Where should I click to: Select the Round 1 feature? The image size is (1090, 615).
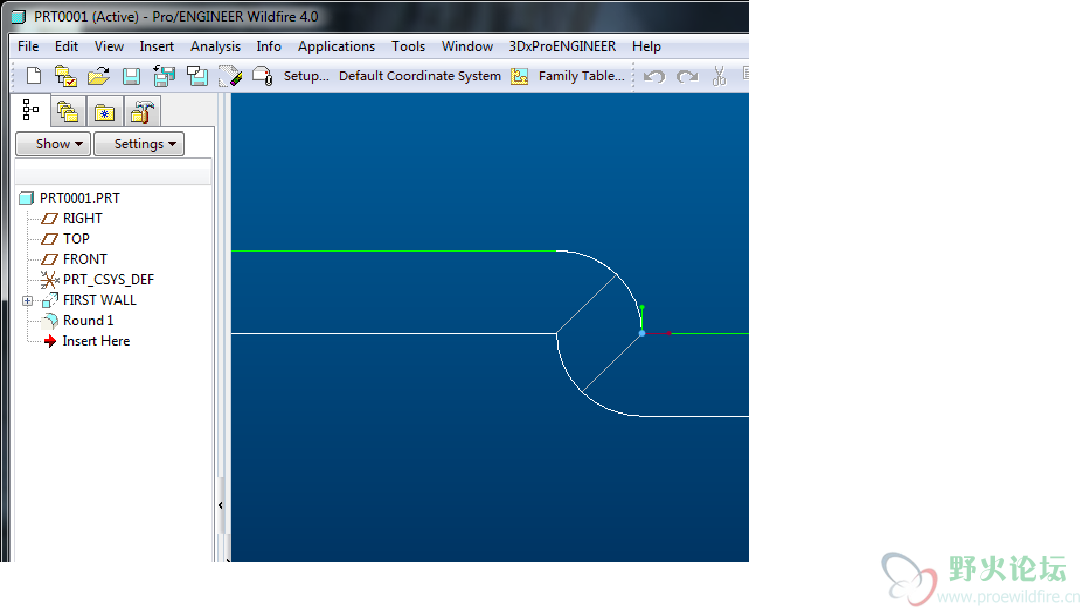88,320
